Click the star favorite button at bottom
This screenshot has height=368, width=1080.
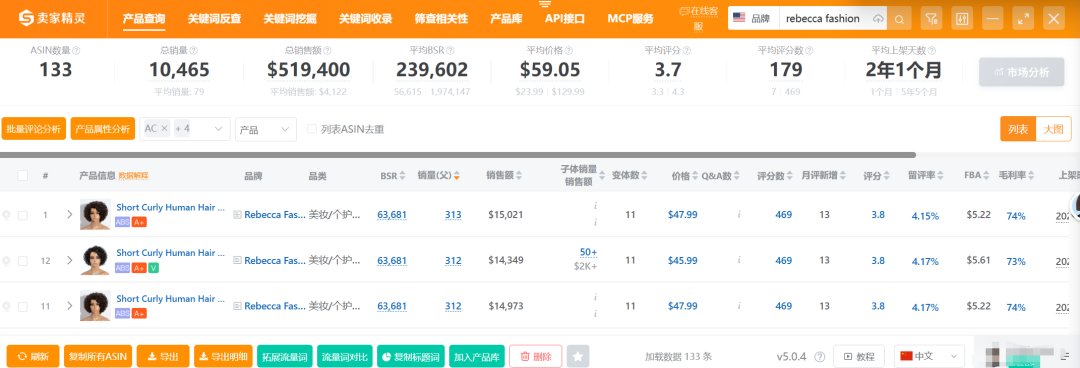point(578,356)
